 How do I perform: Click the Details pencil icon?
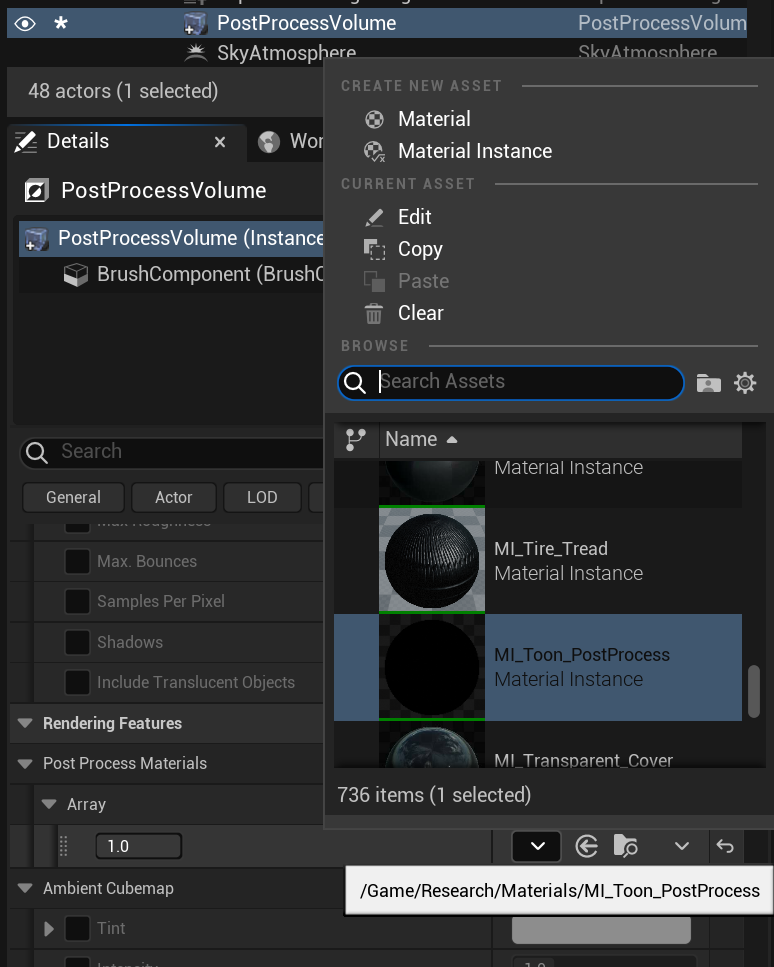point(26,142)
